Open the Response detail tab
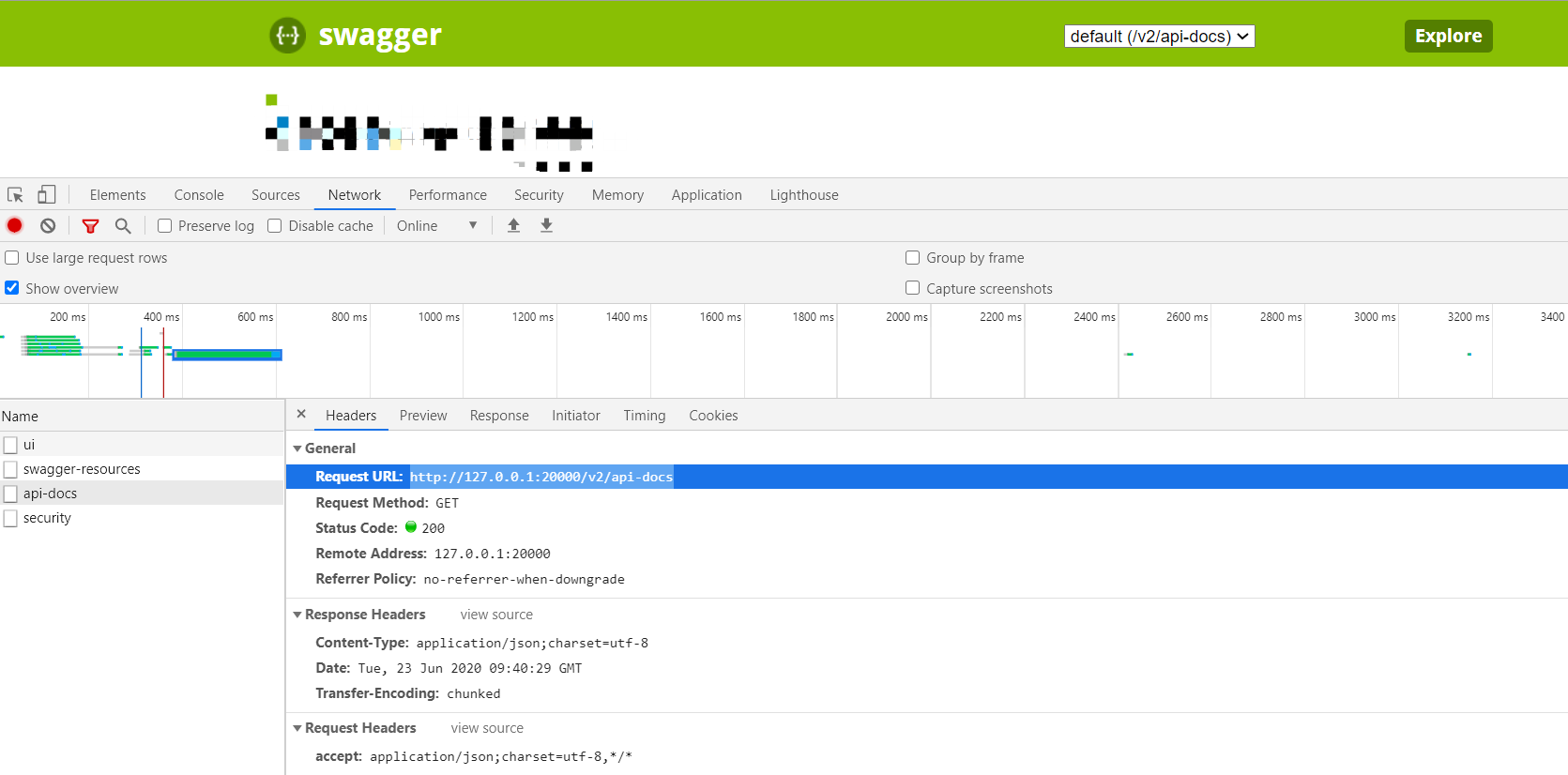Viewport: 1568px width, 775px height. pos(499,416)
